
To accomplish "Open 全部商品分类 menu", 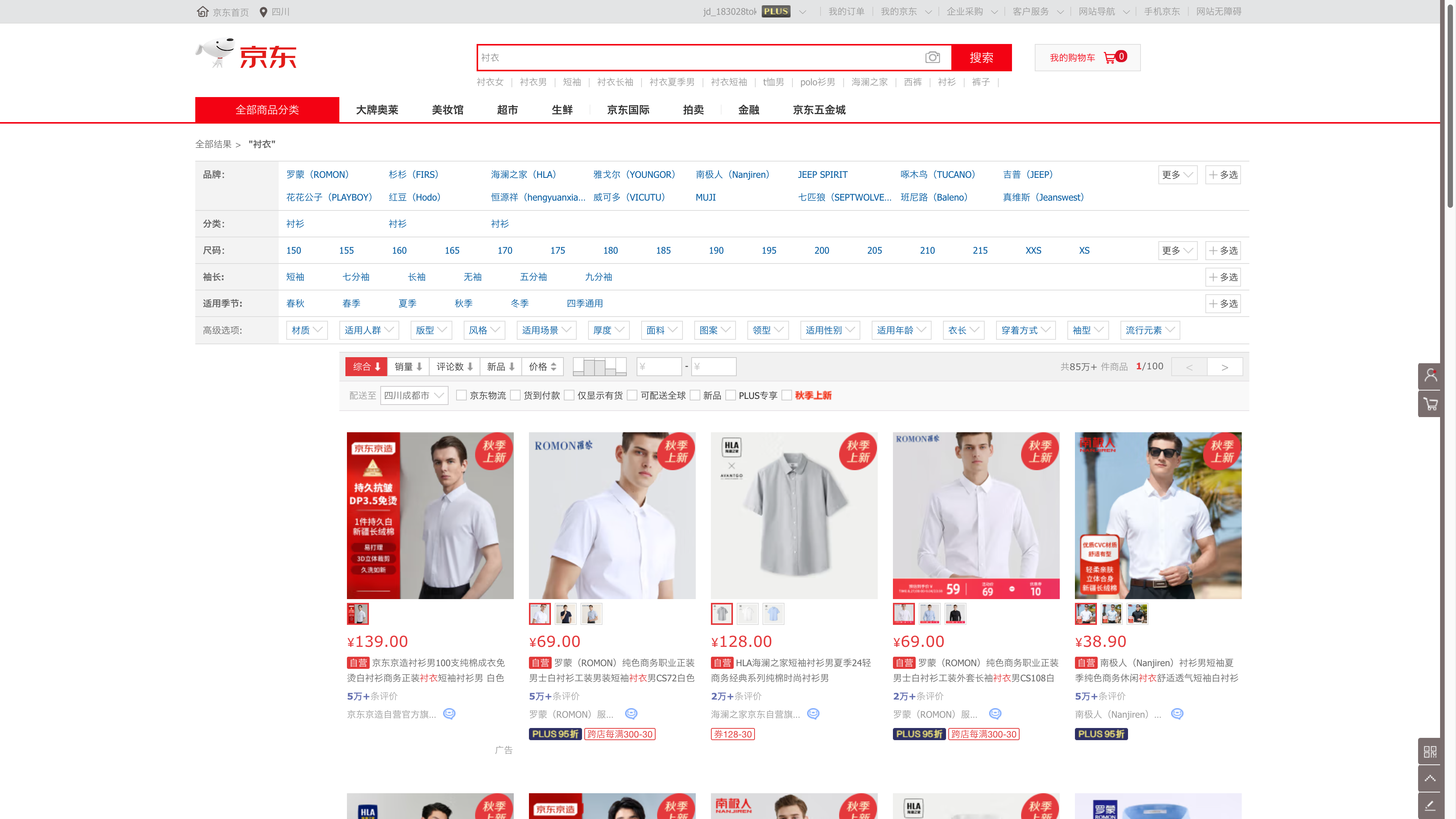I will (x=267, y=110).
